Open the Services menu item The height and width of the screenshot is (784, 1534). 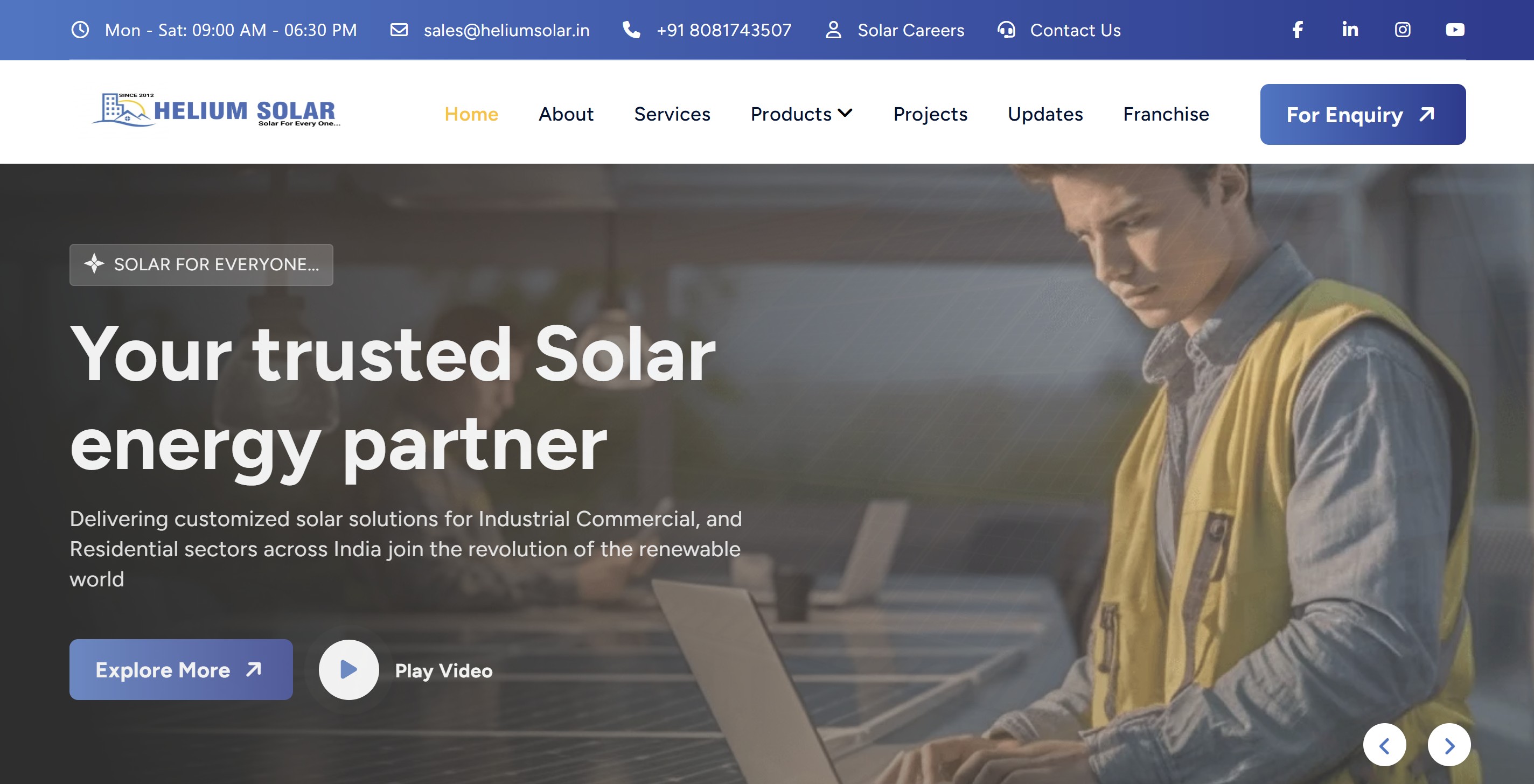672,114
